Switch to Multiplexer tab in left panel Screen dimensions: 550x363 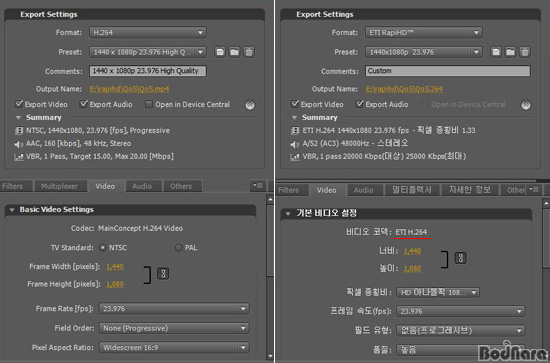[60, 186]
